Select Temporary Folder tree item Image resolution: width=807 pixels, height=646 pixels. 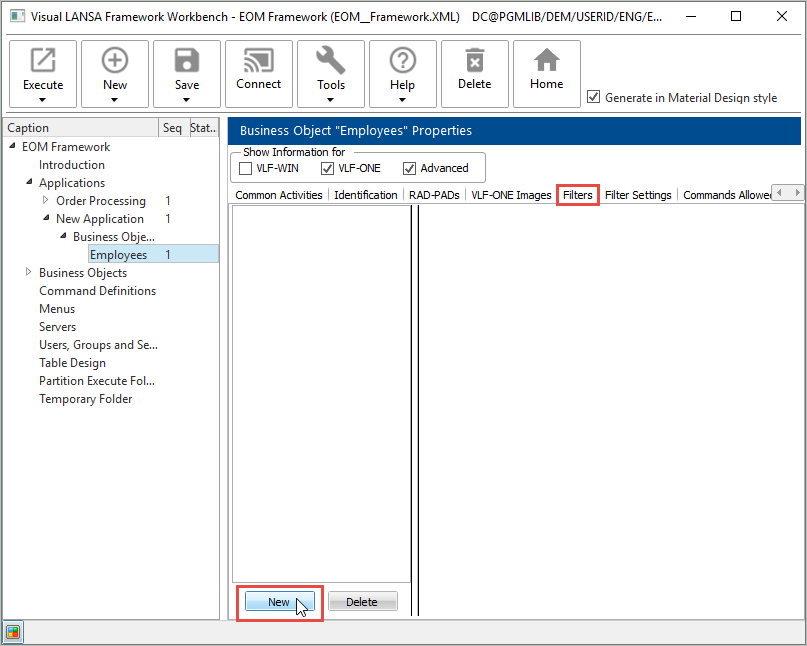85,399
